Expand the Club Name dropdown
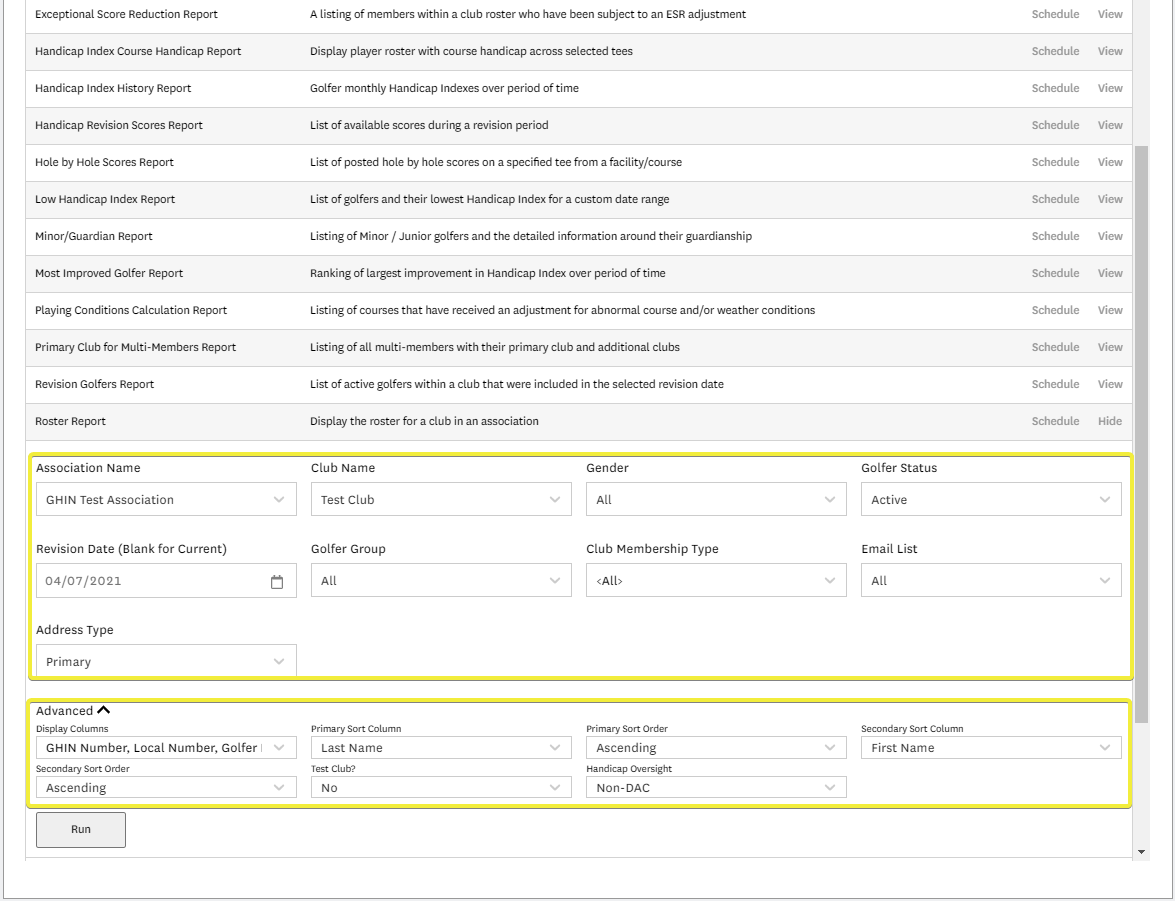The width and height of the screenshot is (1175, 901). pyautogui.click(x=441, y=500)
